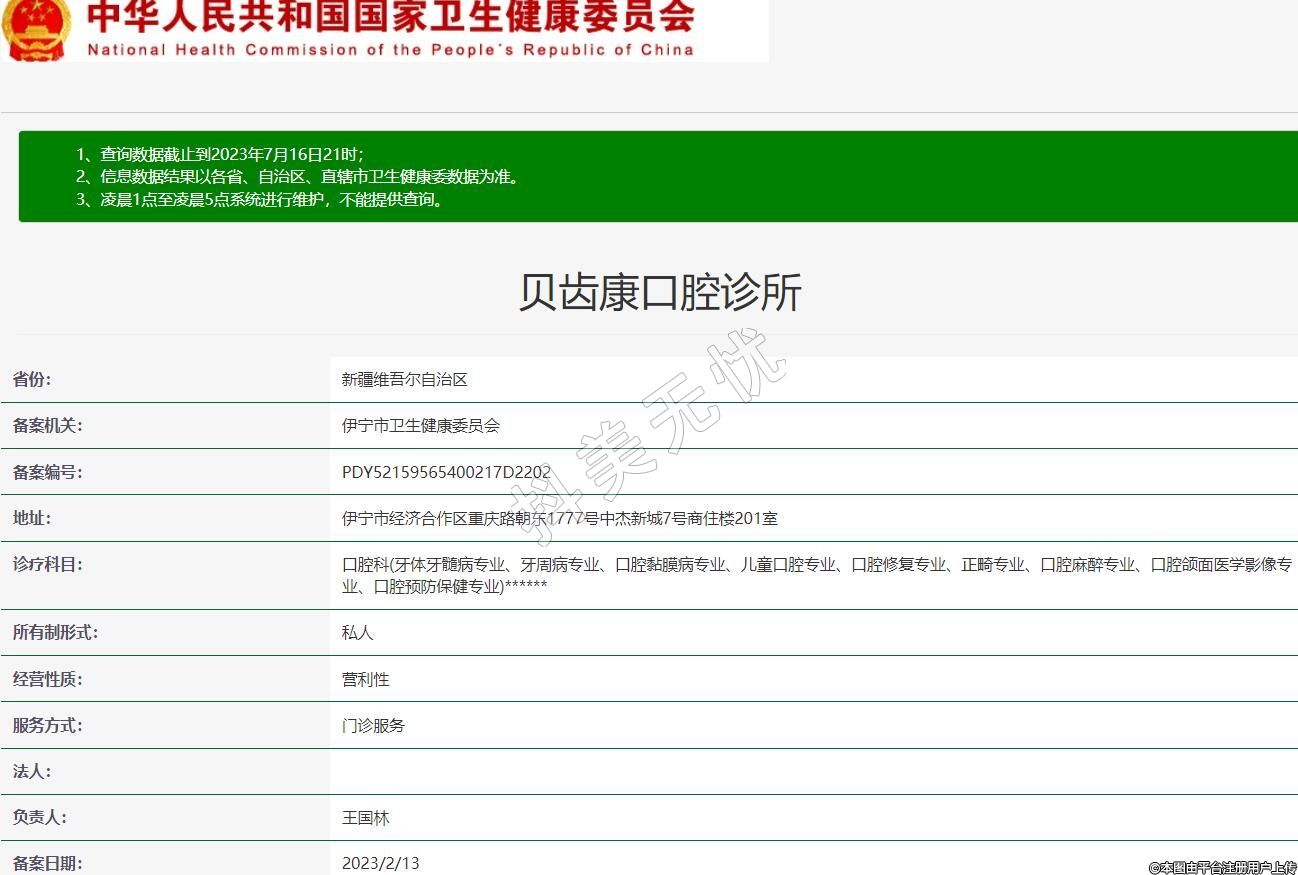The width and height of the screenshot is (1298, 875).
Task: Click the English National Health Commission subtitle
Action: [x=390, y=50]
